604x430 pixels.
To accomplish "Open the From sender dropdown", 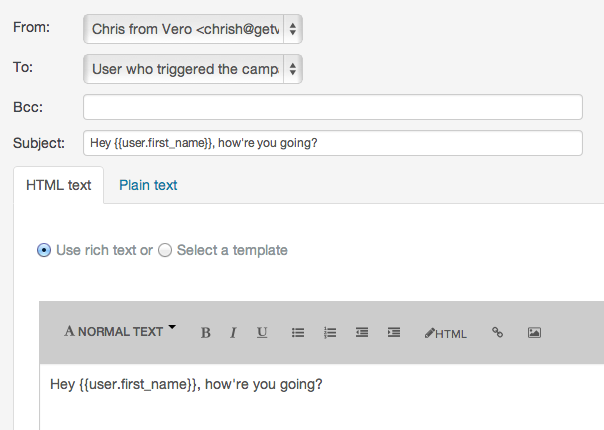I will [193, 30].
